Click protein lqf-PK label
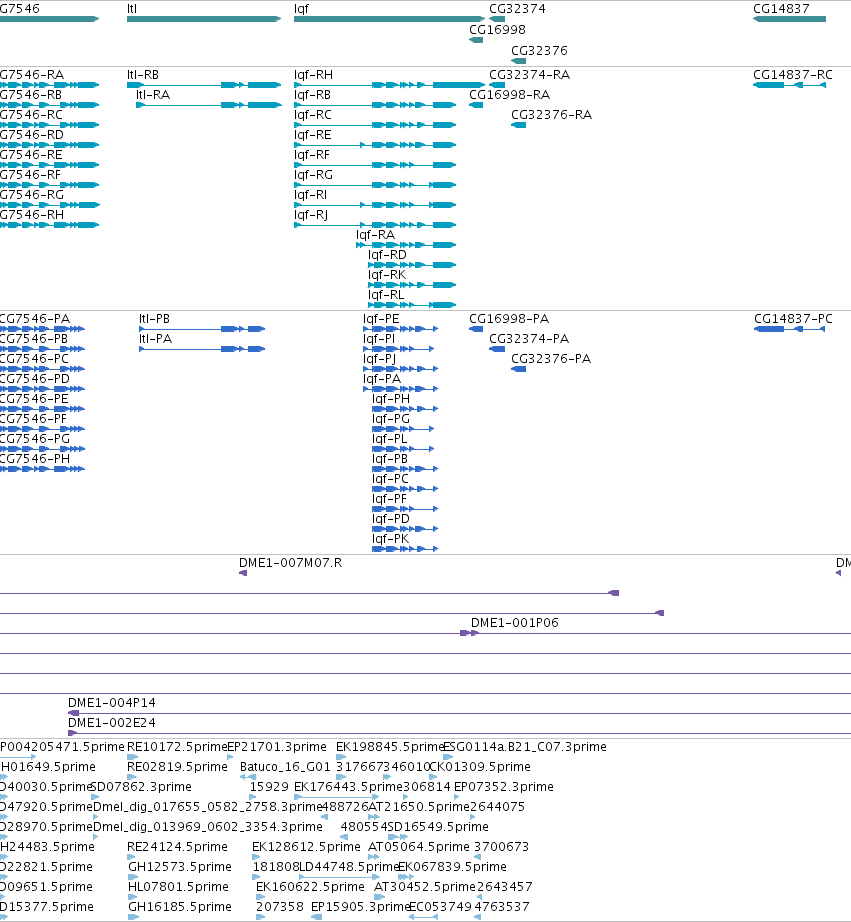Viewport: 851px width, 922px height. coord(391,539)
